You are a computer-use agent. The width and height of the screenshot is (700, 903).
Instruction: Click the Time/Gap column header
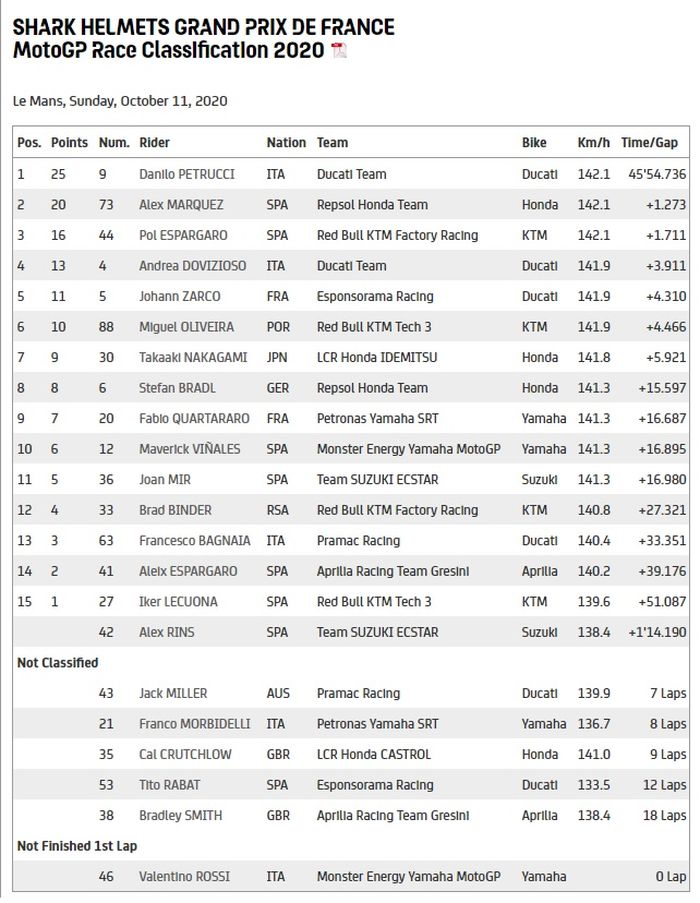[649, 143]
